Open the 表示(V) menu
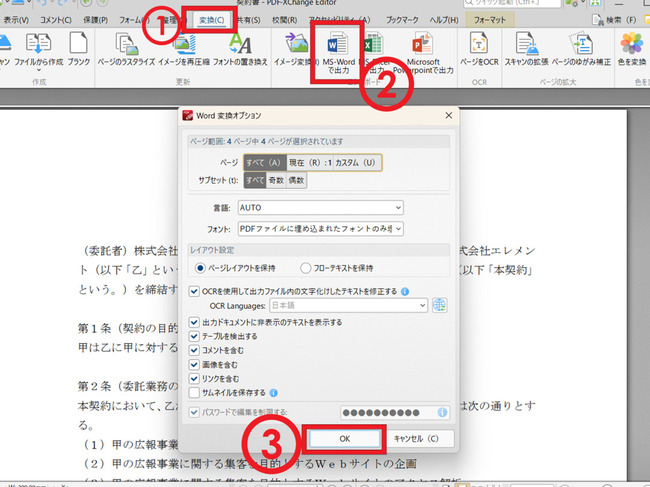The width and height of the screenshot is (650, 487). (x=16, y=20)
